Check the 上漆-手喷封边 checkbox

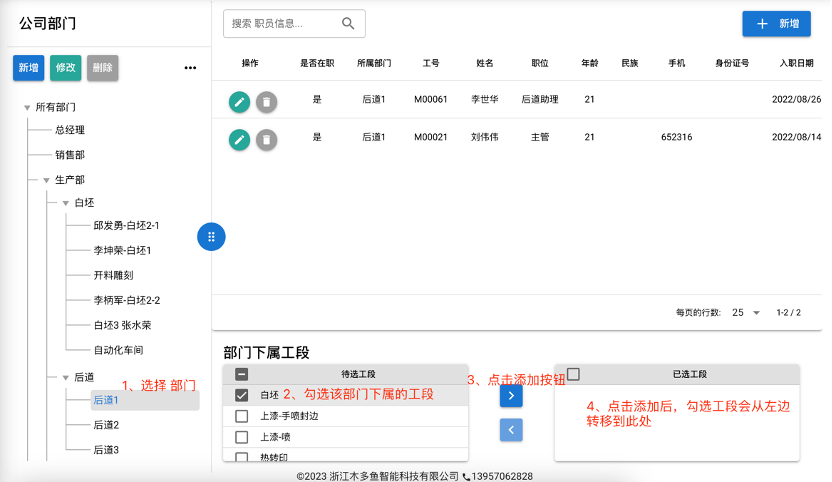[241, 416]
